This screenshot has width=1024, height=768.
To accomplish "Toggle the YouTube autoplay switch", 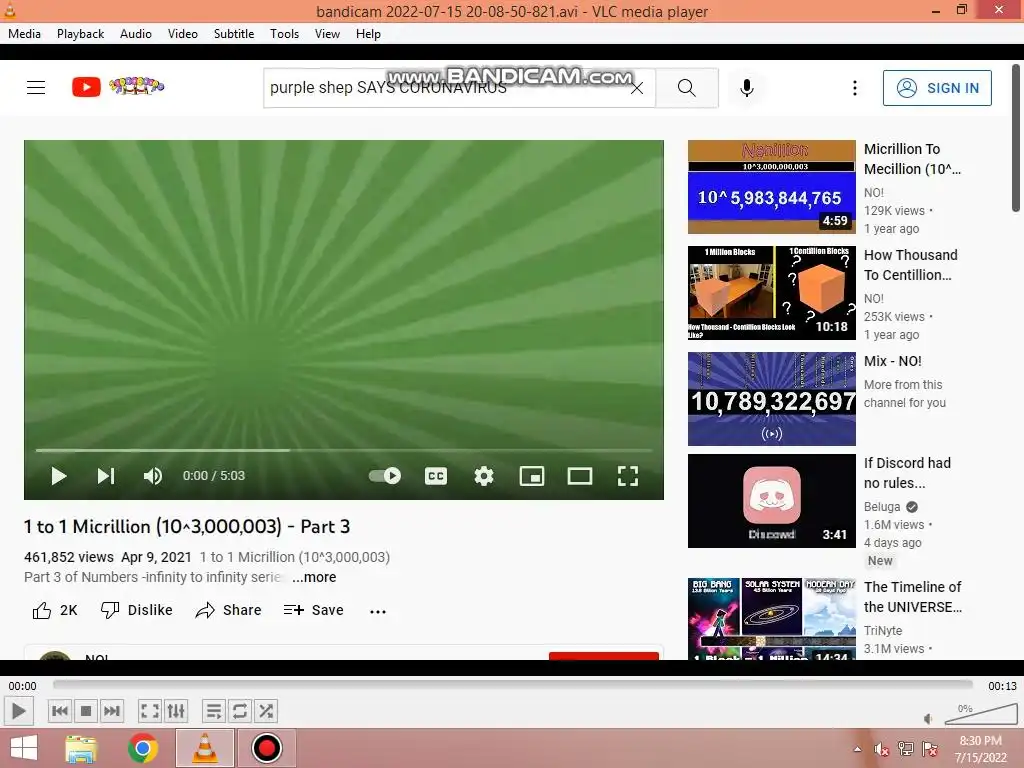I will pos(385,475).
